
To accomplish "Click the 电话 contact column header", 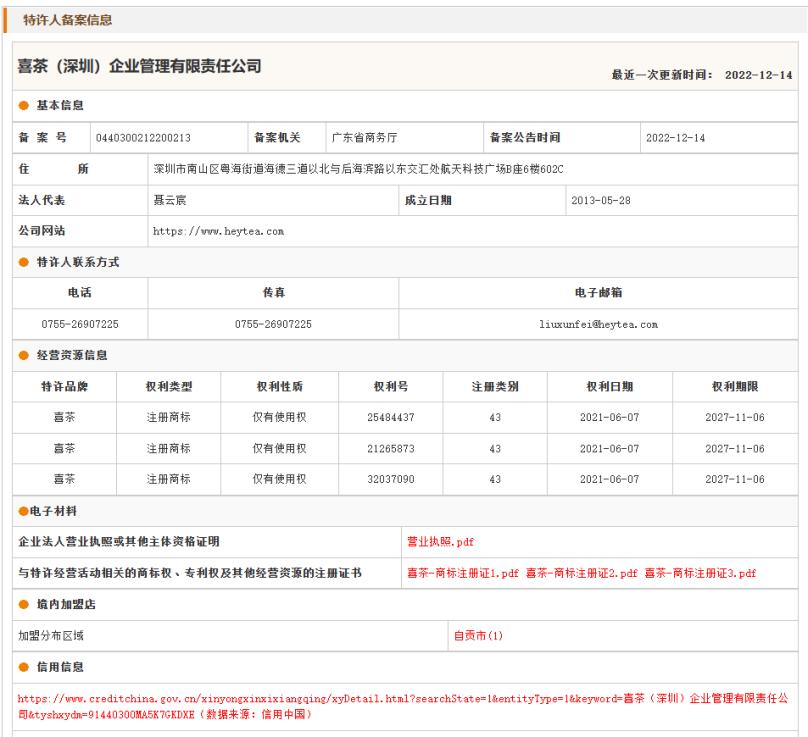I will [x=80, y=293].
